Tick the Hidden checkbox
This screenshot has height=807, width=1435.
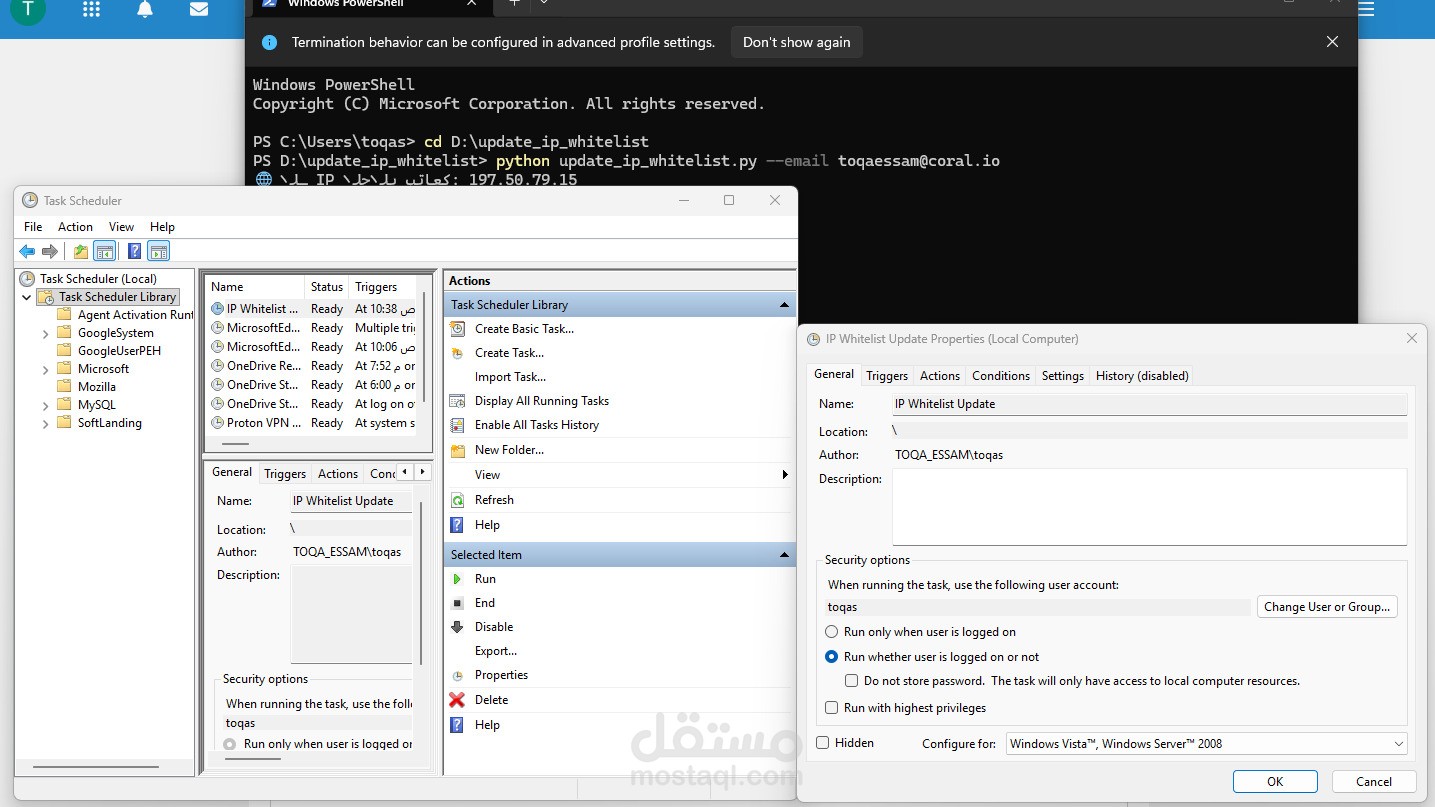[823, 743]
